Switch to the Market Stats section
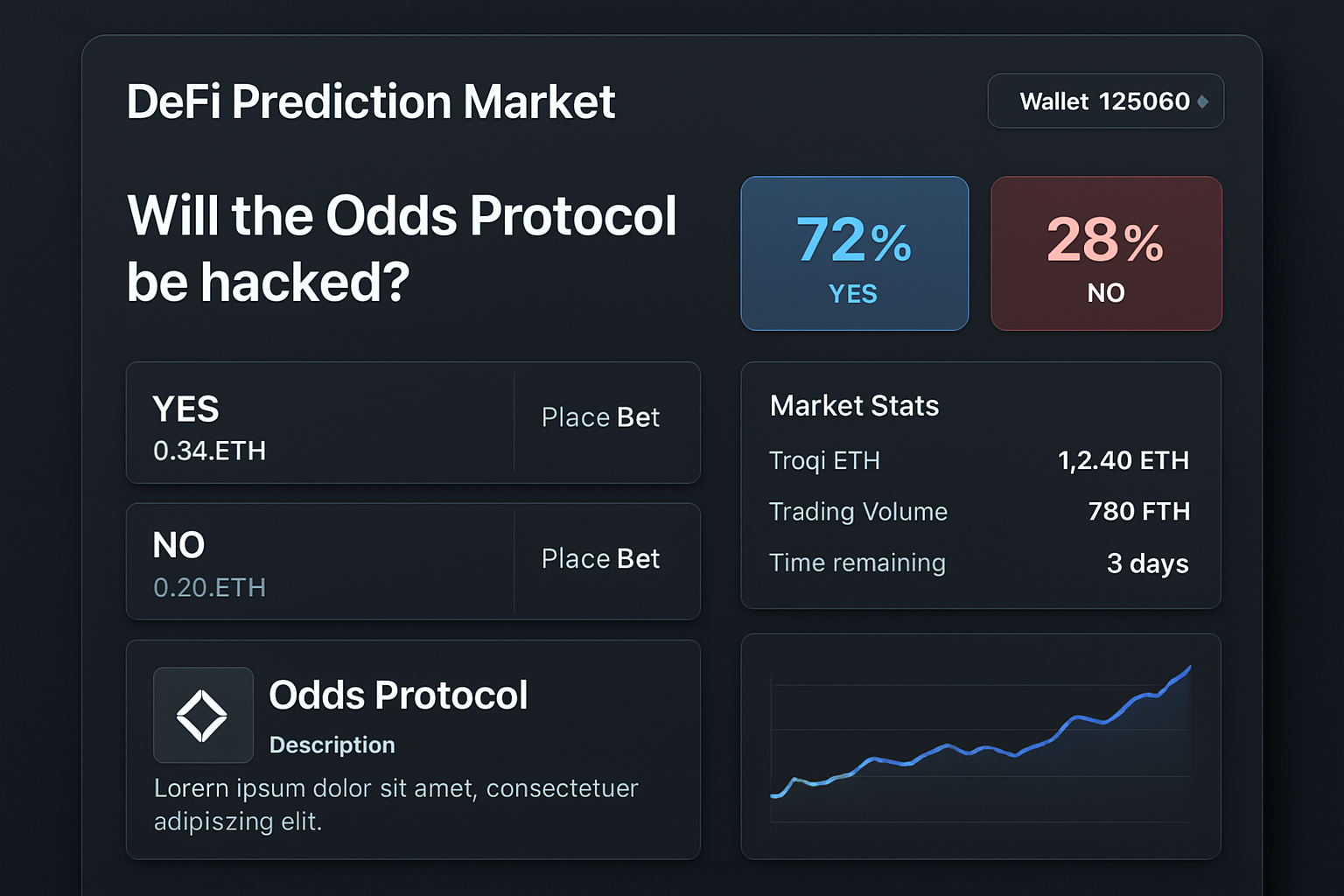1344x896 pixels. coord(854,405)
